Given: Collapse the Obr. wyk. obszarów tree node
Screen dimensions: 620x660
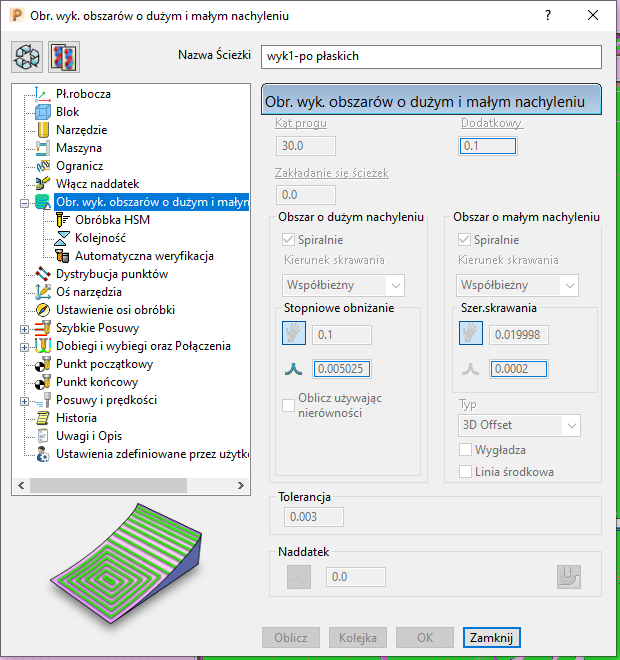Looking at the screenshot, I should 24,203.
